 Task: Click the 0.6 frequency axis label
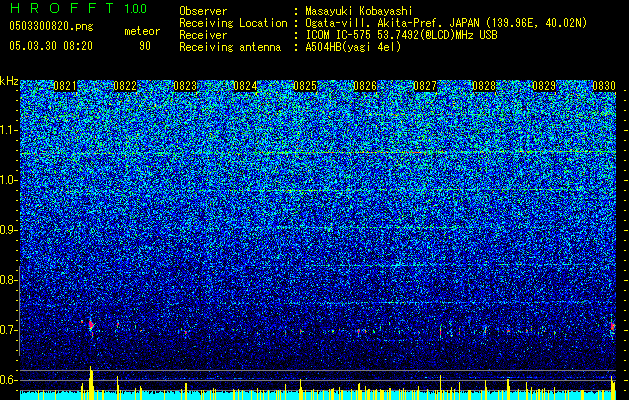coord(9,380)
